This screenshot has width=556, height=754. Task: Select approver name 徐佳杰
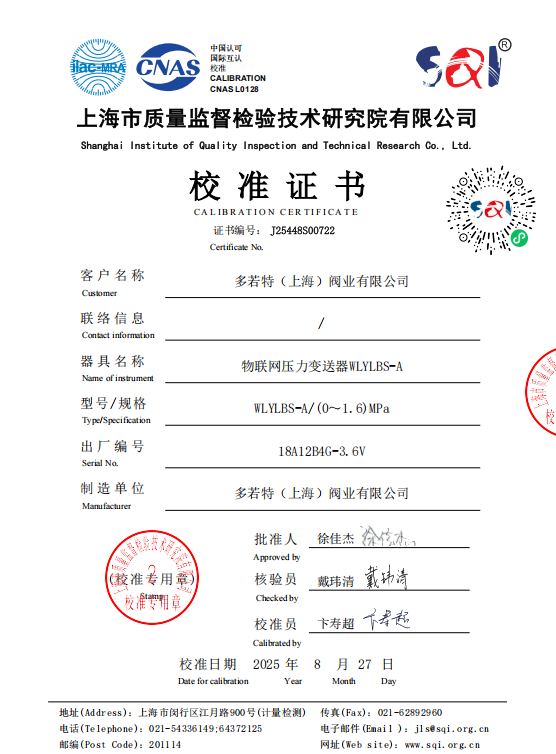coord(336,539)
